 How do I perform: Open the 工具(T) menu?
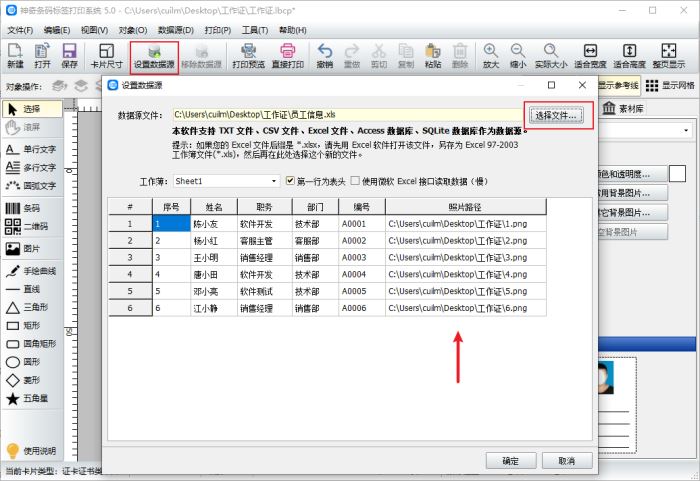point(254,30)
